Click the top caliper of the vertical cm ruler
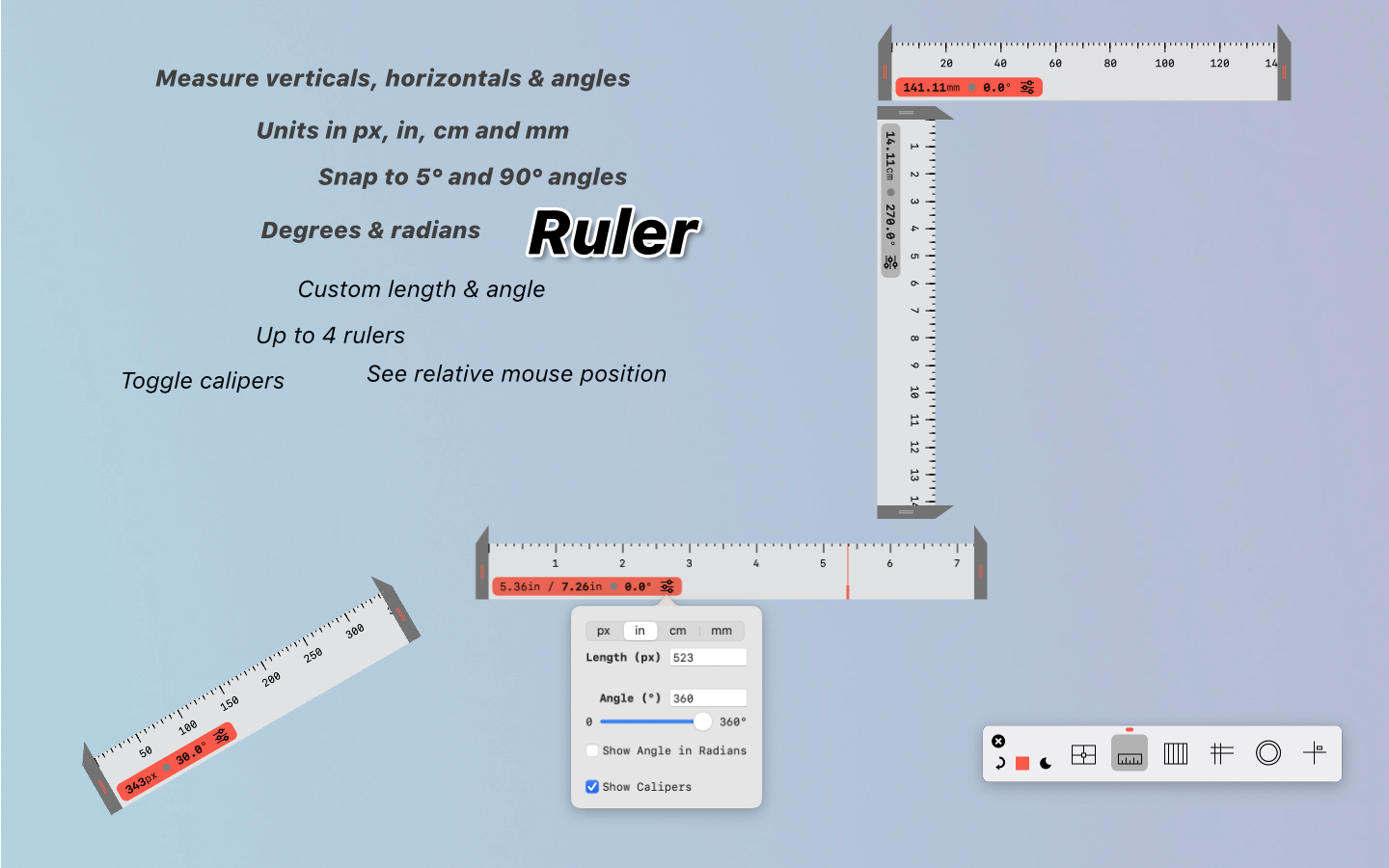 (x=913, y=113)
